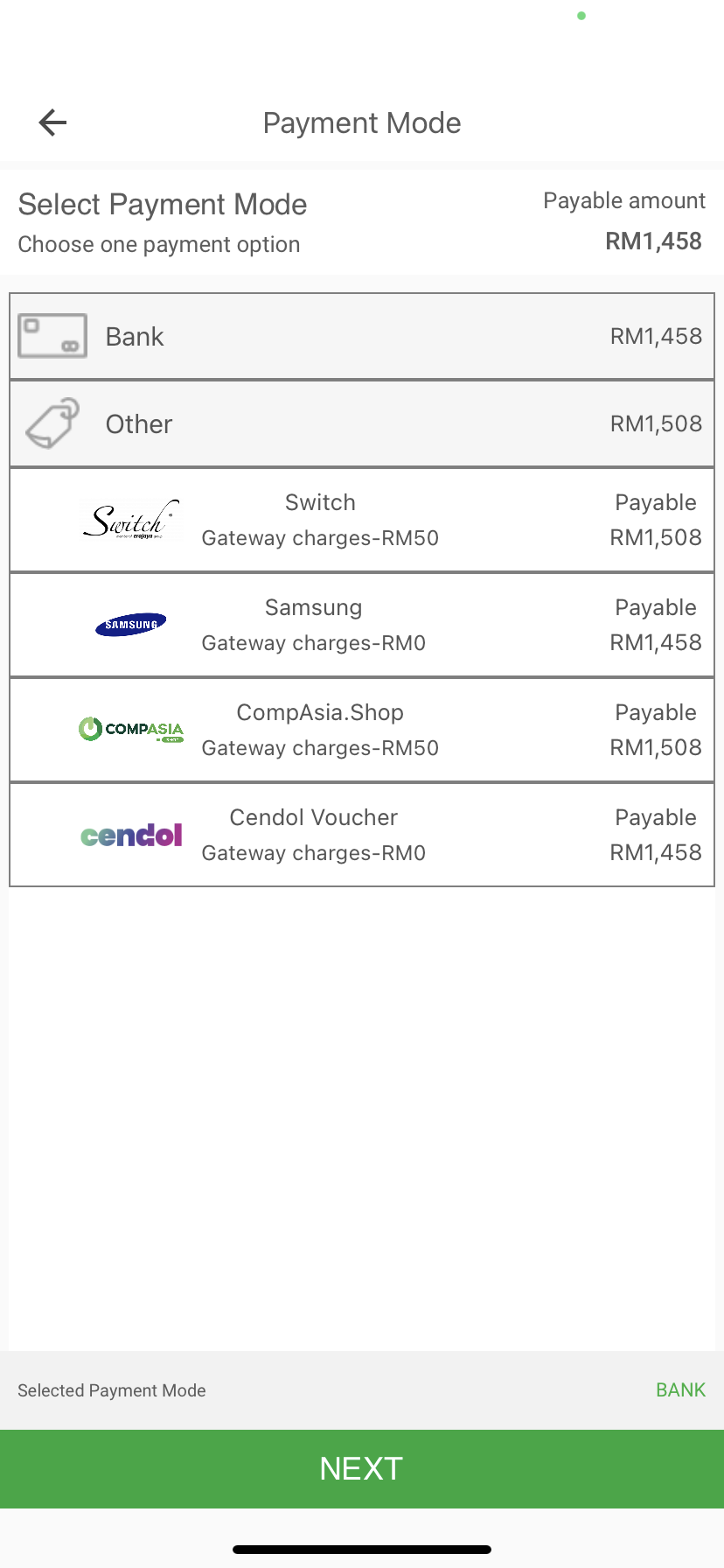Tap the Switch logo
Screen dimensions: 724x1568
(x=131, y=520)
